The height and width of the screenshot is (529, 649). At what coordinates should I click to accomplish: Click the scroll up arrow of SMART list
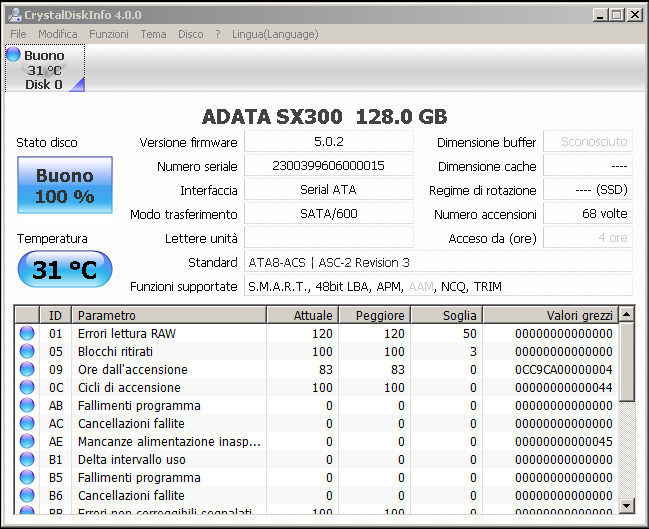tap(627, 315)
